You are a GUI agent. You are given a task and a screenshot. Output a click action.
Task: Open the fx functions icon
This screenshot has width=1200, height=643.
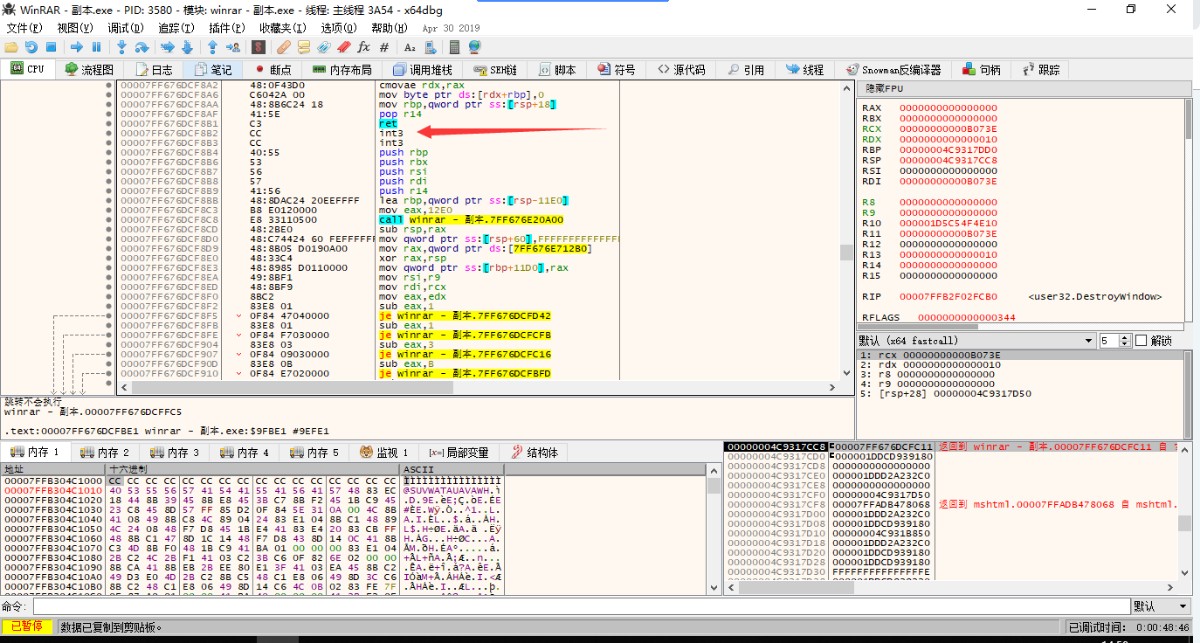[363, 47]
